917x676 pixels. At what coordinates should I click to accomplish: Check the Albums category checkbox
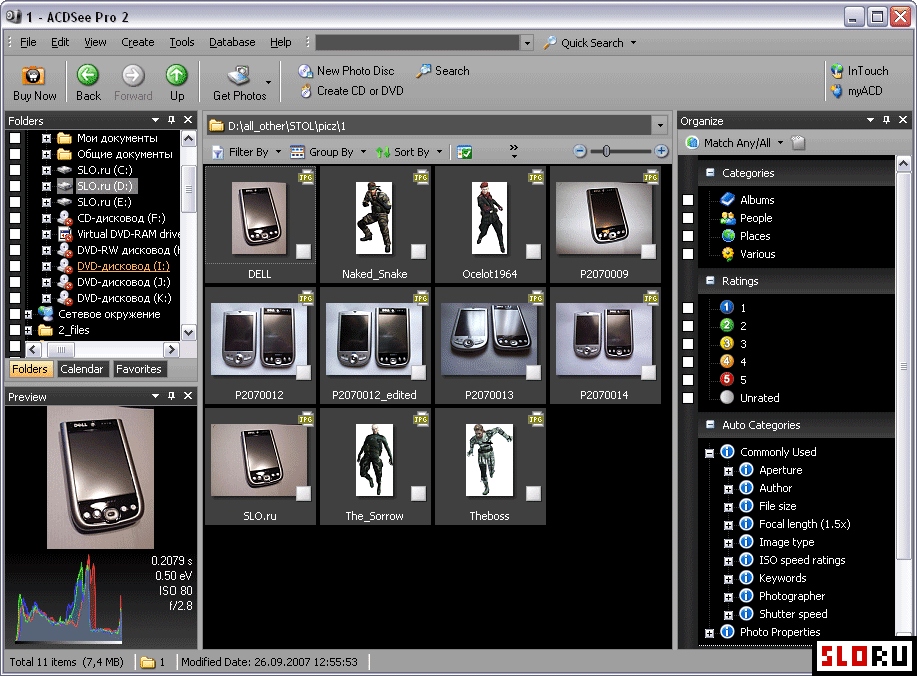point(688,200)
